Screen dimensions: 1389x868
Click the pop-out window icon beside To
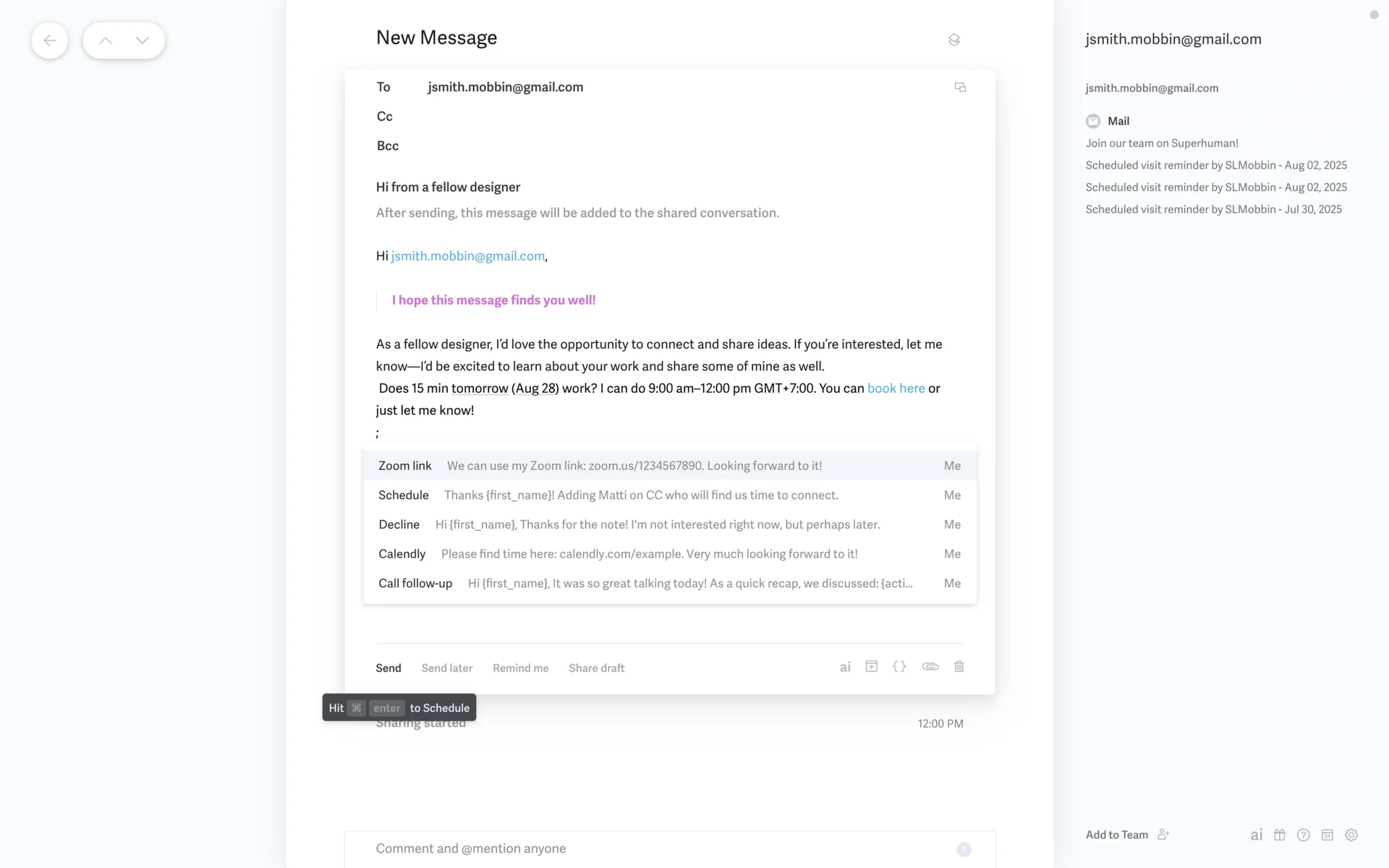960,88
